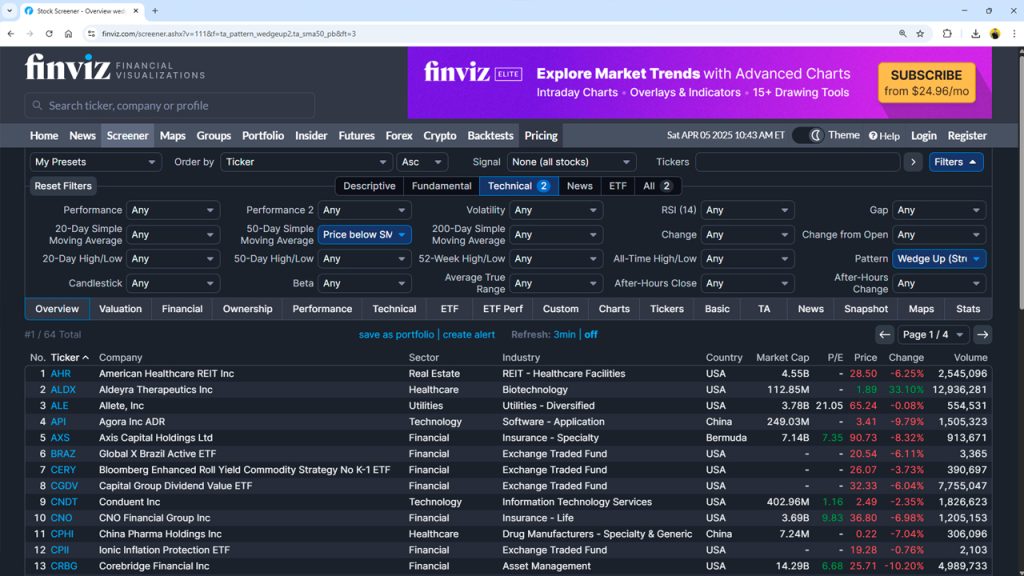
Task: Sort by Market Cap column header
Action: [x=782, y=358]
